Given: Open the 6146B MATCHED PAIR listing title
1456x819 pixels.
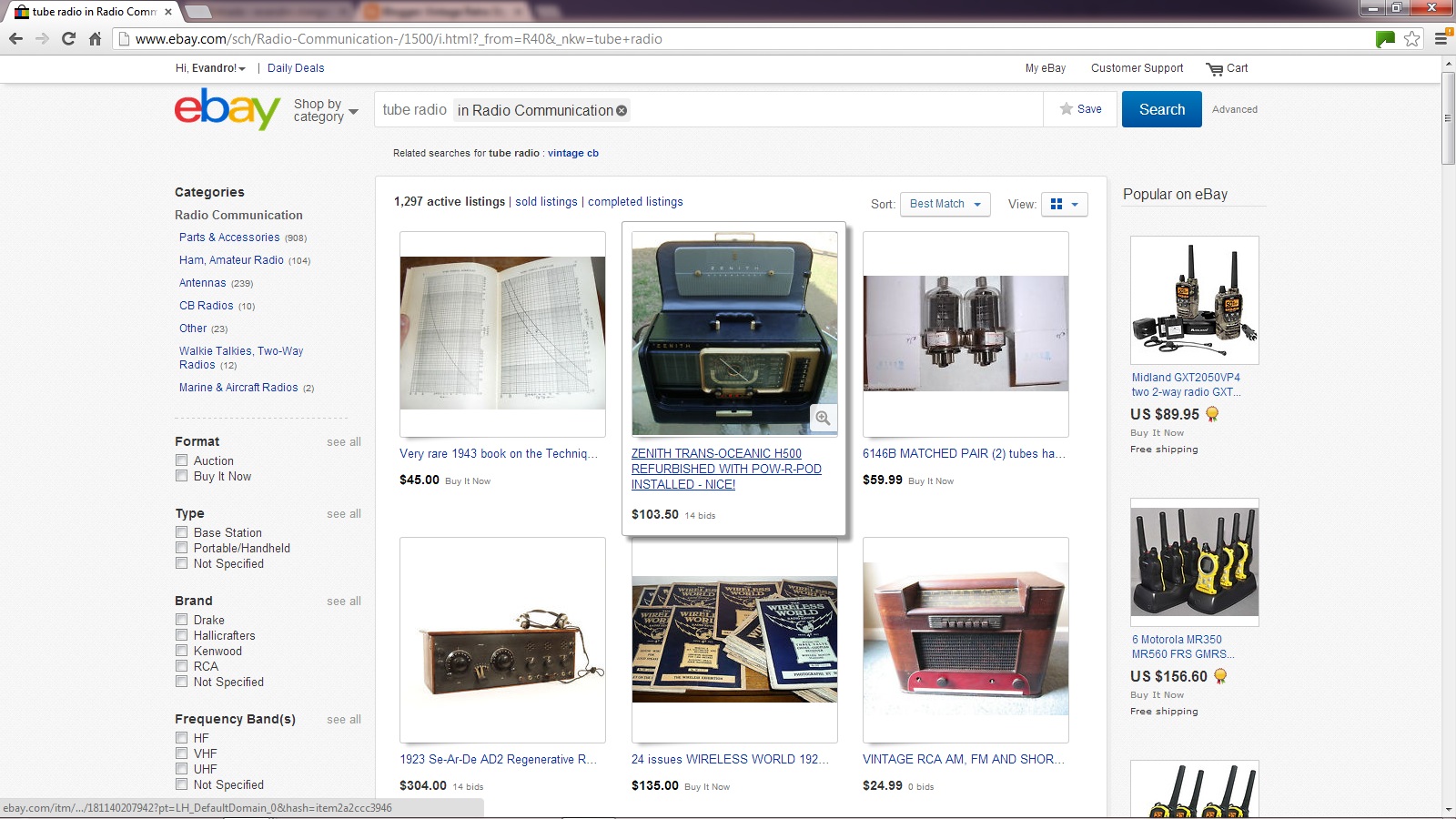Looking at the screenshot, I should [964, 453].
